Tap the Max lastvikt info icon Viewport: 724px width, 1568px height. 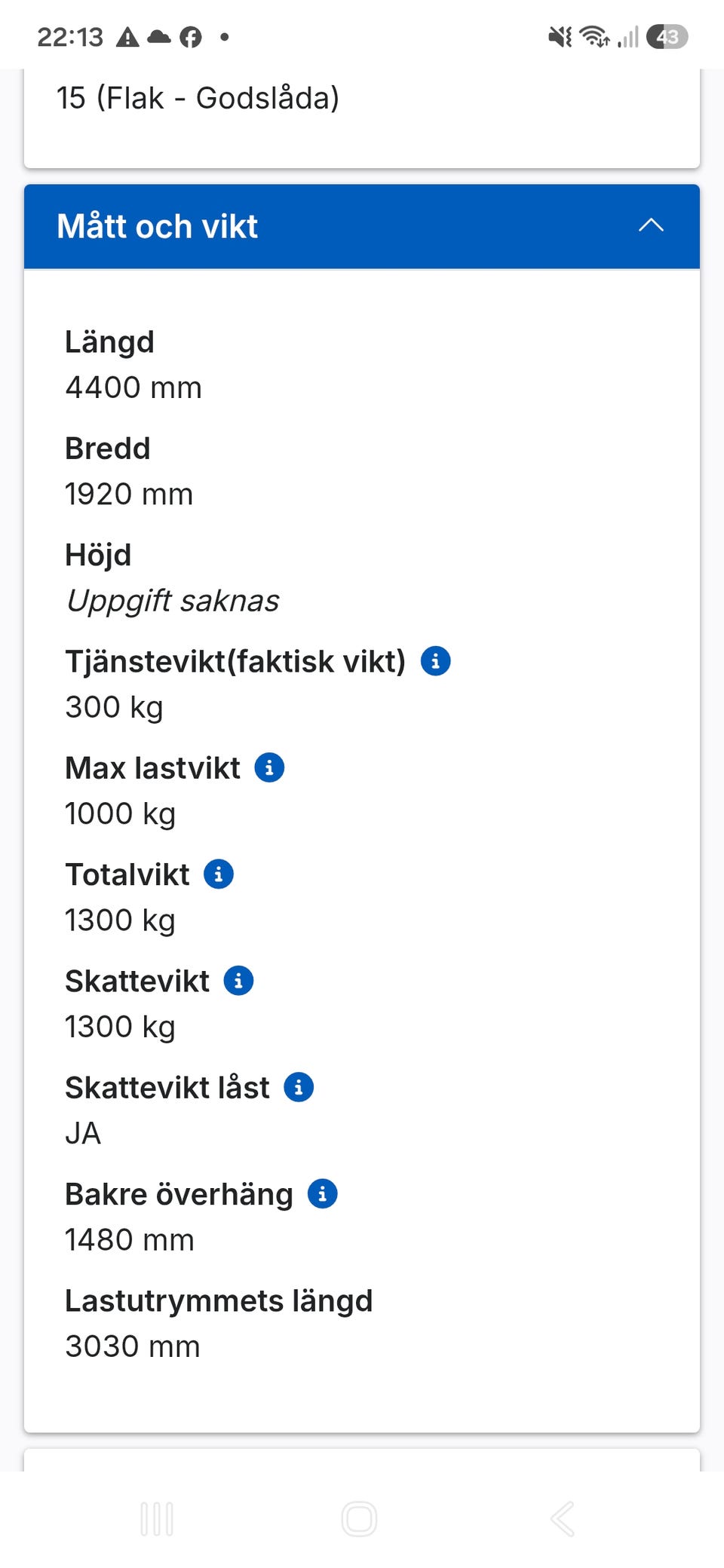coord(269,767)
